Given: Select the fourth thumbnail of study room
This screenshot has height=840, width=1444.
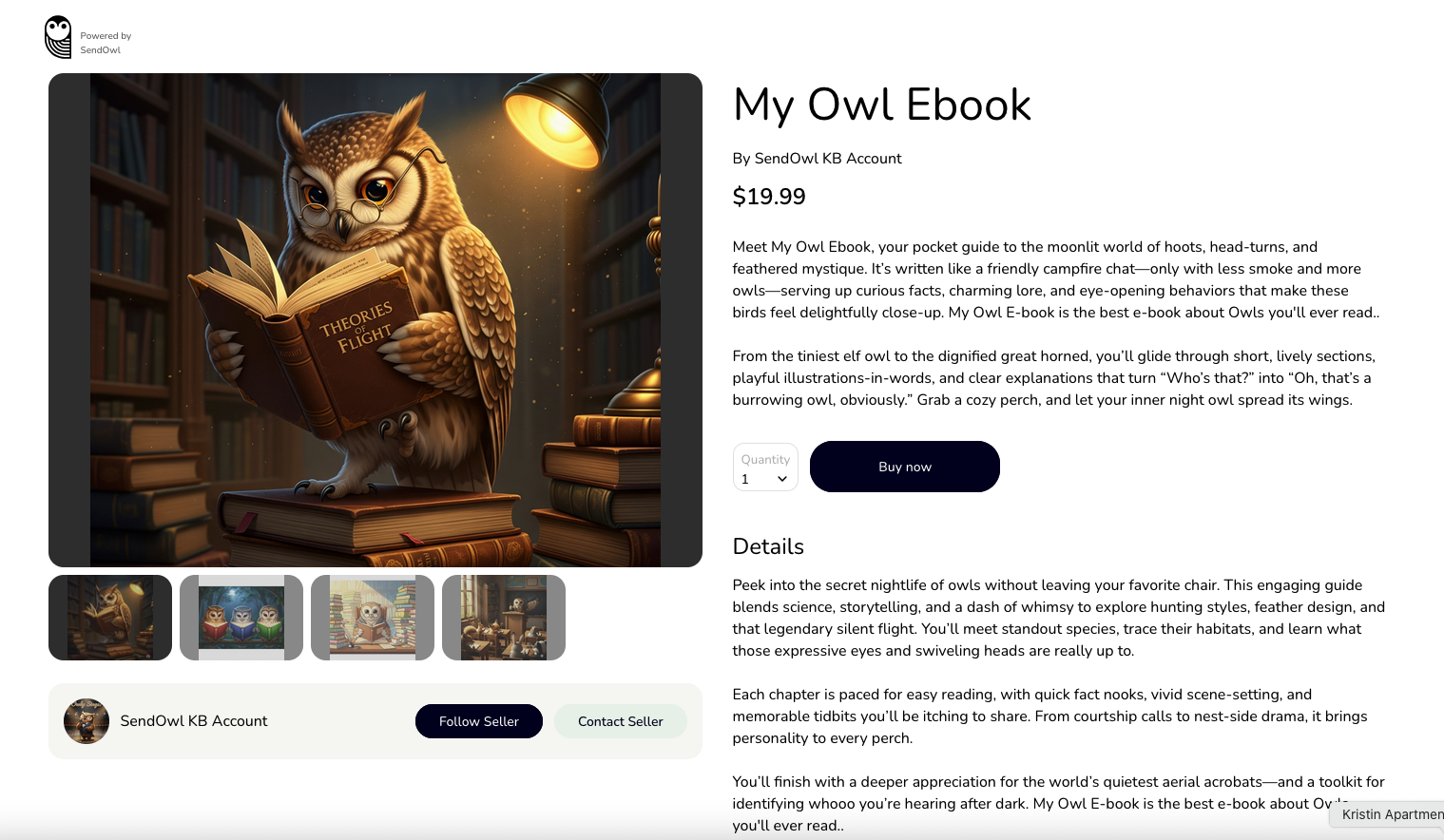Looking at the screenshot, I should tap(504, 618).
